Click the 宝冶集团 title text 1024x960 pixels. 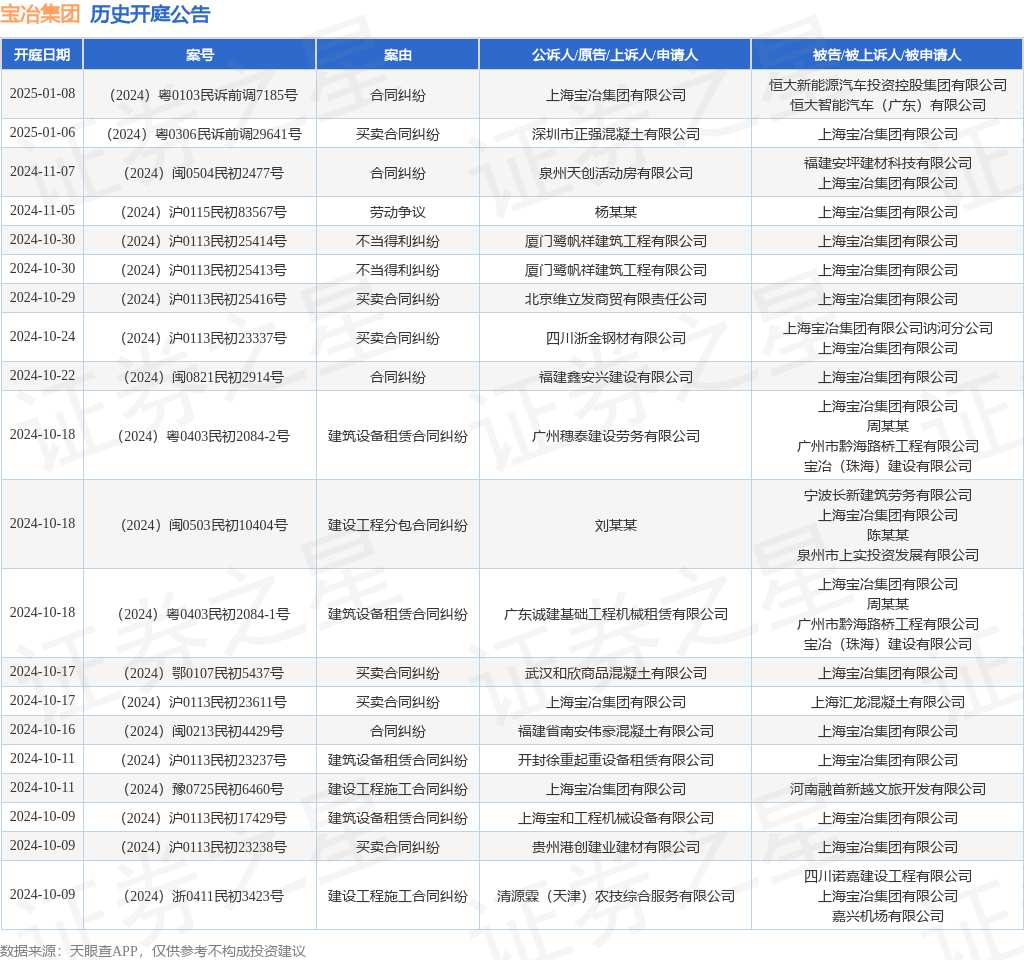click(x=40, y=14)
